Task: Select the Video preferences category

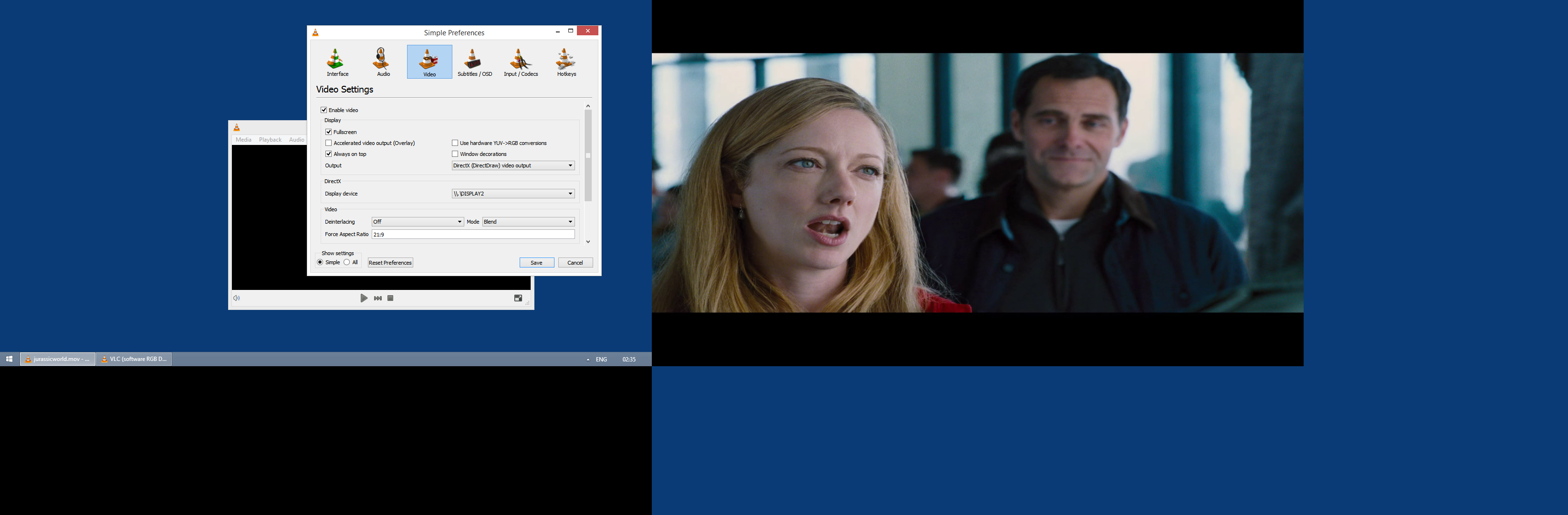Action: pyautogui.click(x=429, y=62)
